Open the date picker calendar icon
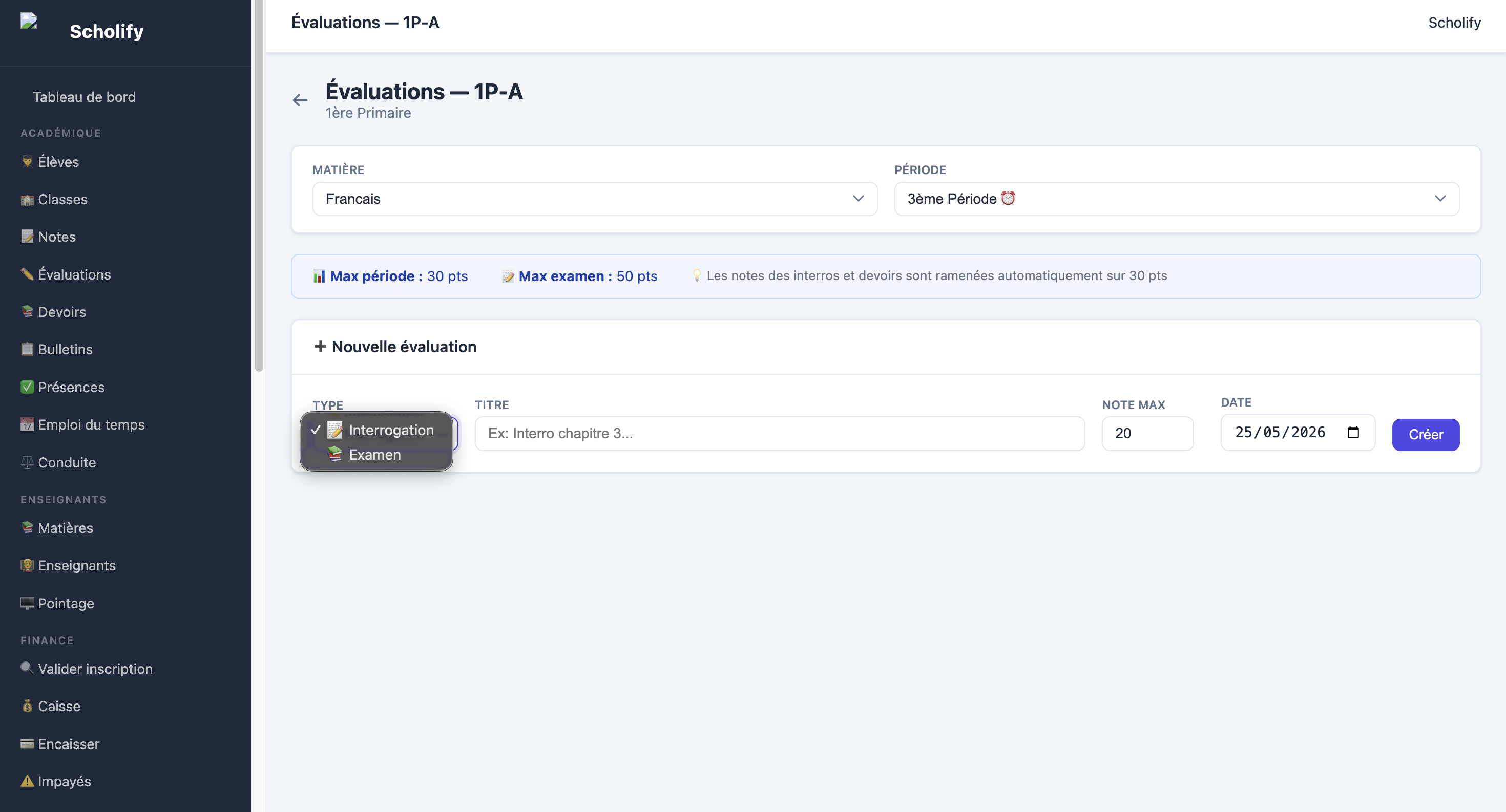Viewport: 1506px width, 812px height. click(1353, 432)
